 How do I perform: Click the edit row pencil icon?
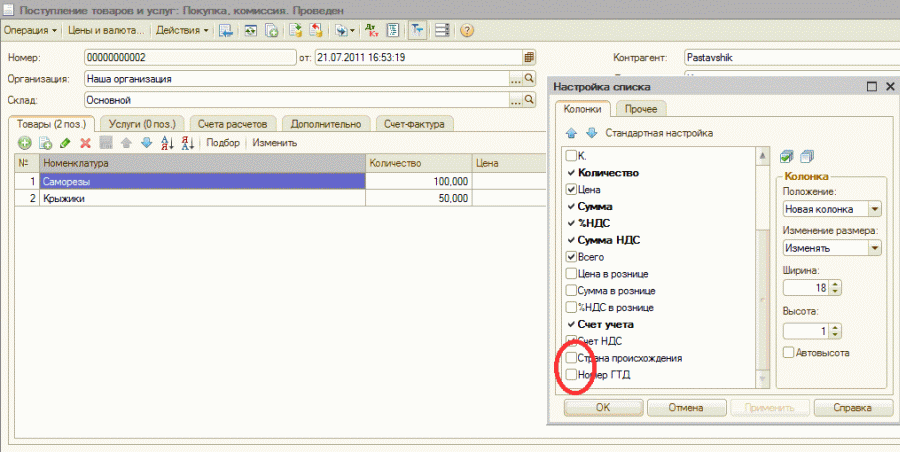pos(65,143)
